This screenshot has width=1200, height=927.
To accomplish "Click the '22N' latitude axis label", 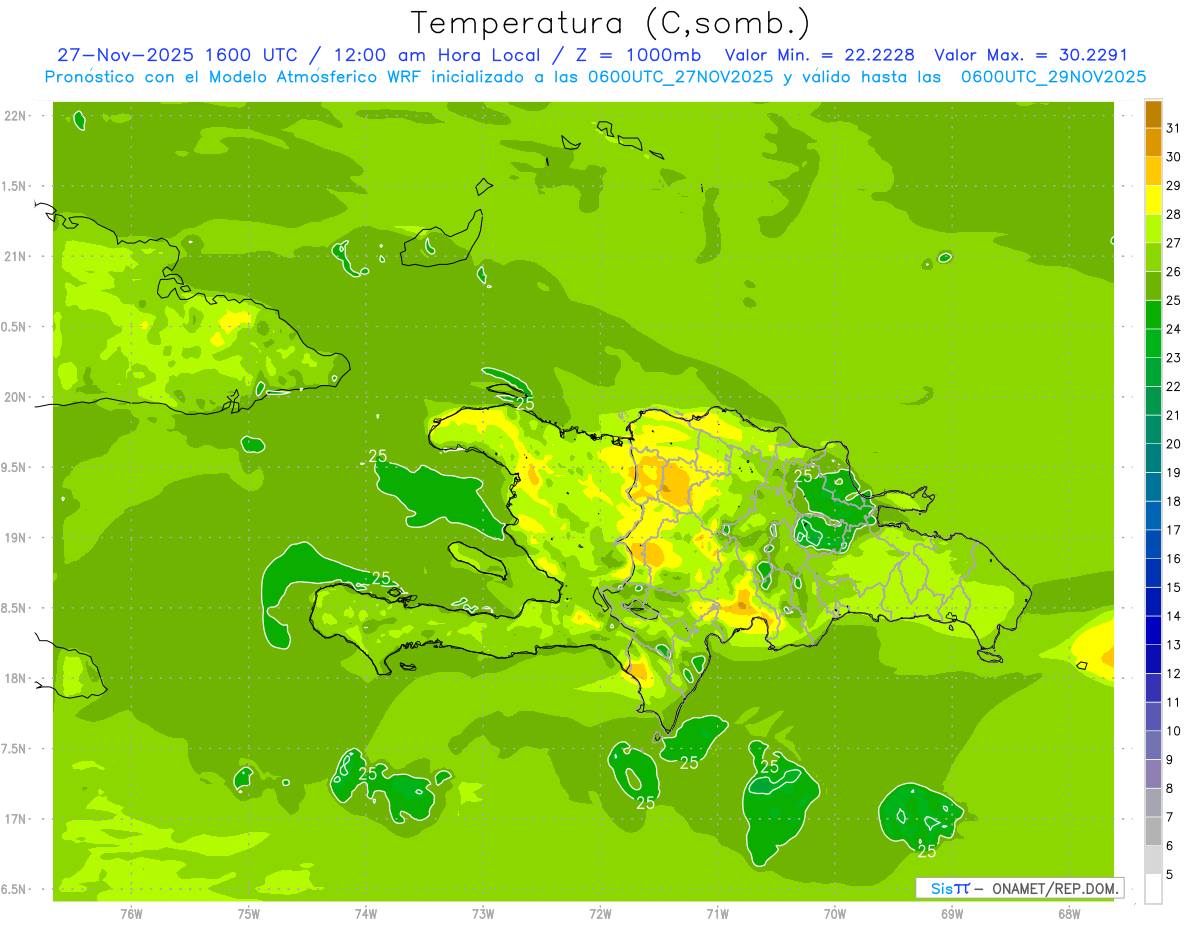I will 15,116.
